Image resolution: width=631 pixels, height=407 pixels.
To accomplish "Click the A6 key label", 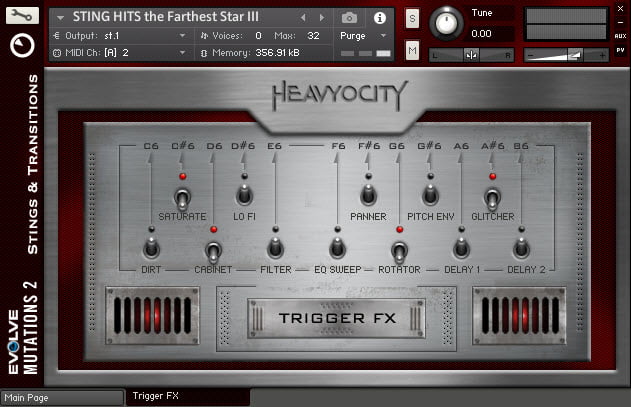I will click(x=461, y=146).
